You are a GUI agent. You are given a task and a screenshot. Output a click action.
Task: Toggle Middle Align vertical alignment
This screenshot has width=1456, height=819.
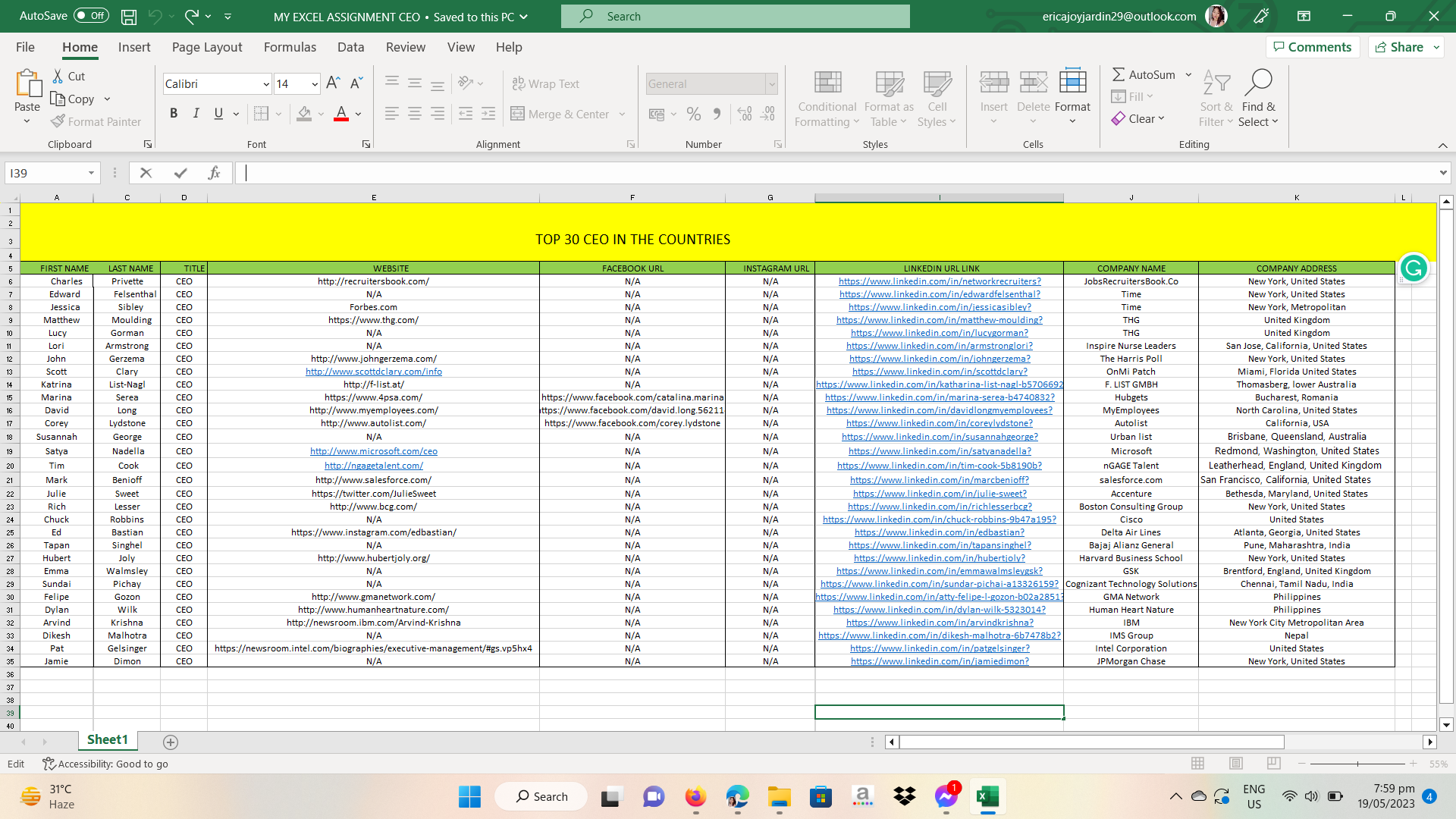415,83
